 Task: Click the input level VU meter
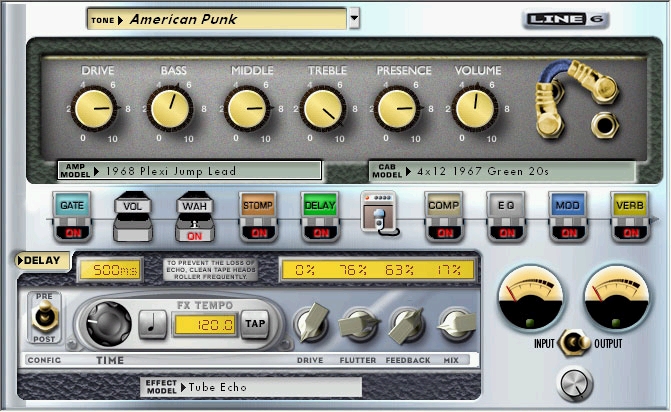click(530, 298)
